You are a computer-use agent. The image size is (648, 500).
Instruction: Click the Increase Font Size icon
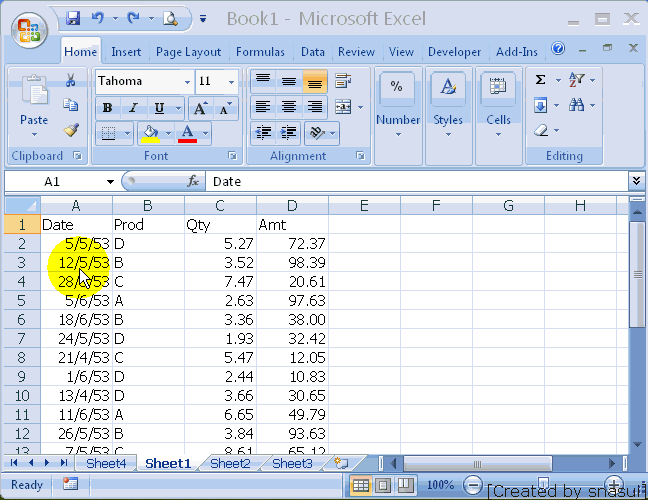[200, 108]
